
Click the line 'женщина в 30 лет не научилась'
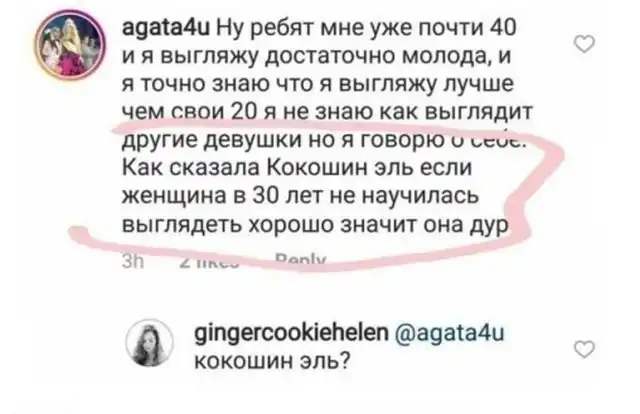coord(300,197)
